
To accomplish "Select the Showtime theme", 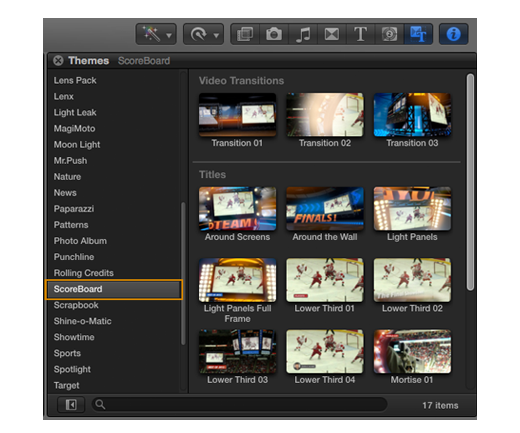I will pos(74,337).
